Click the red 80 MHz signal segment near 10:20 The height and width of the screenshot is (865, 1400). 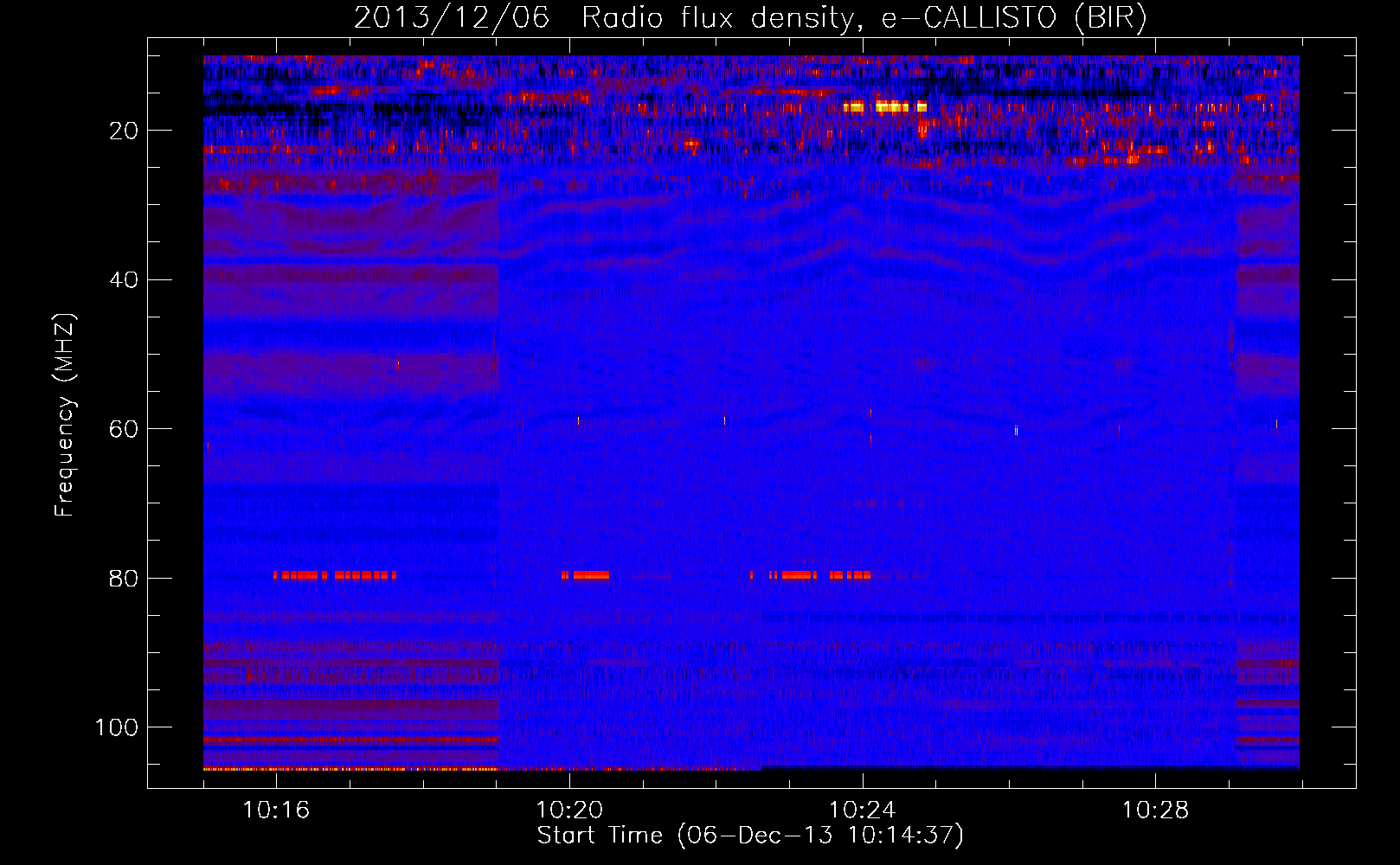[x=585, y=575]
